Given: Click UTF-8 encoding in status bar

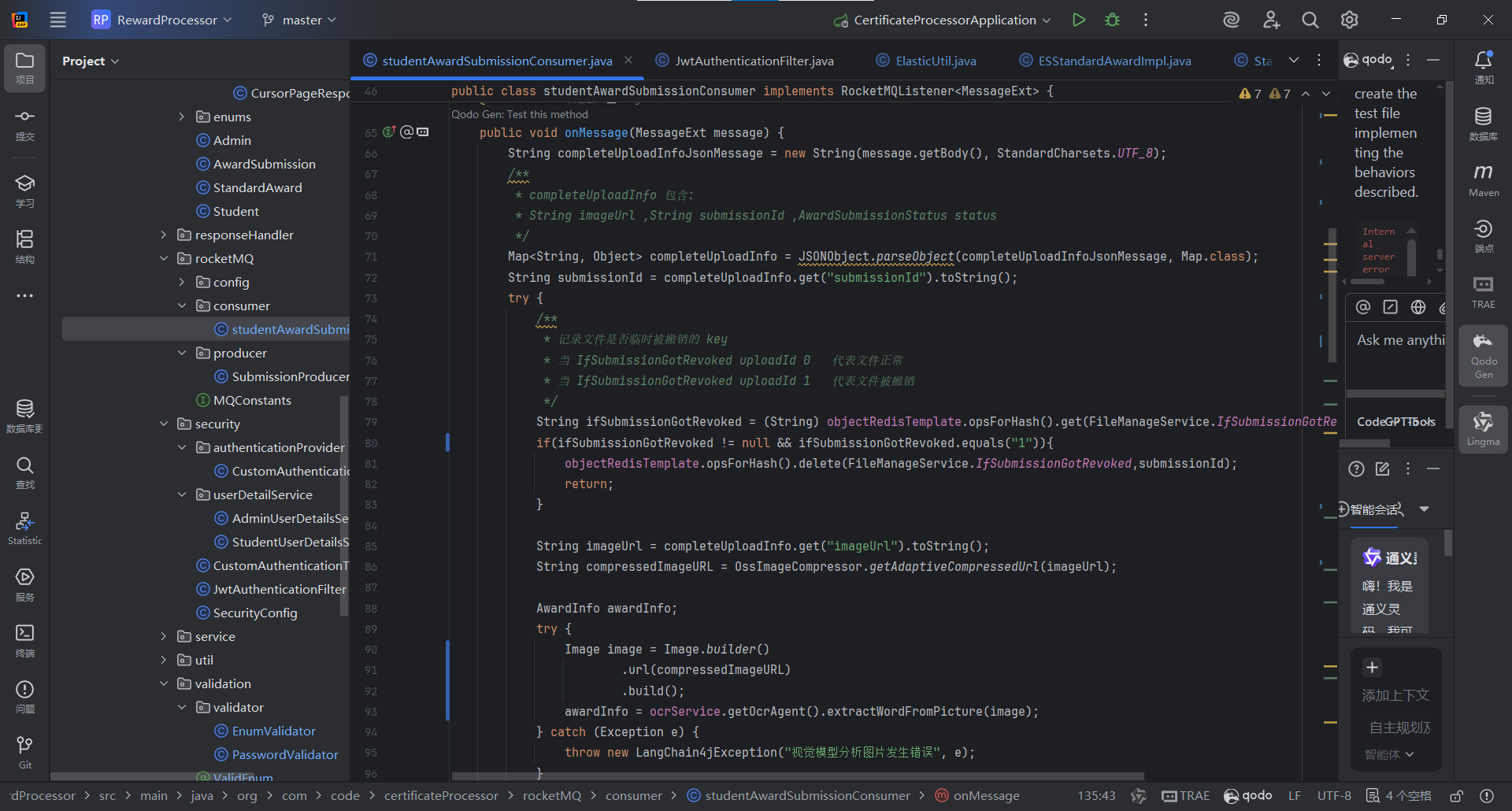Looking at the screenshot, I should 1334,796.
